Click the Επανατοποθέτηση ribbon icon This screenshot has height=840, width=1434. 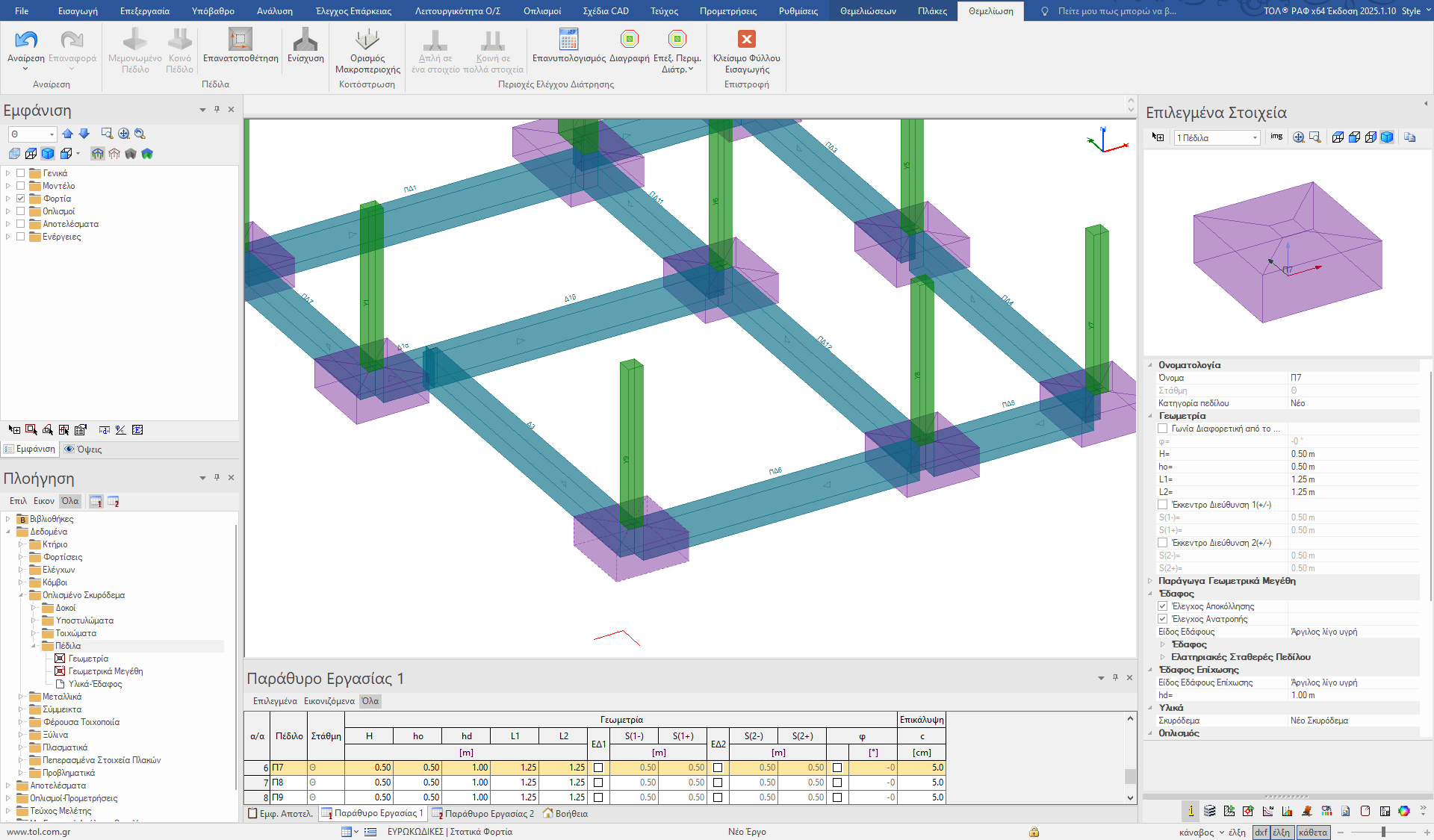(x=240, y=40)
